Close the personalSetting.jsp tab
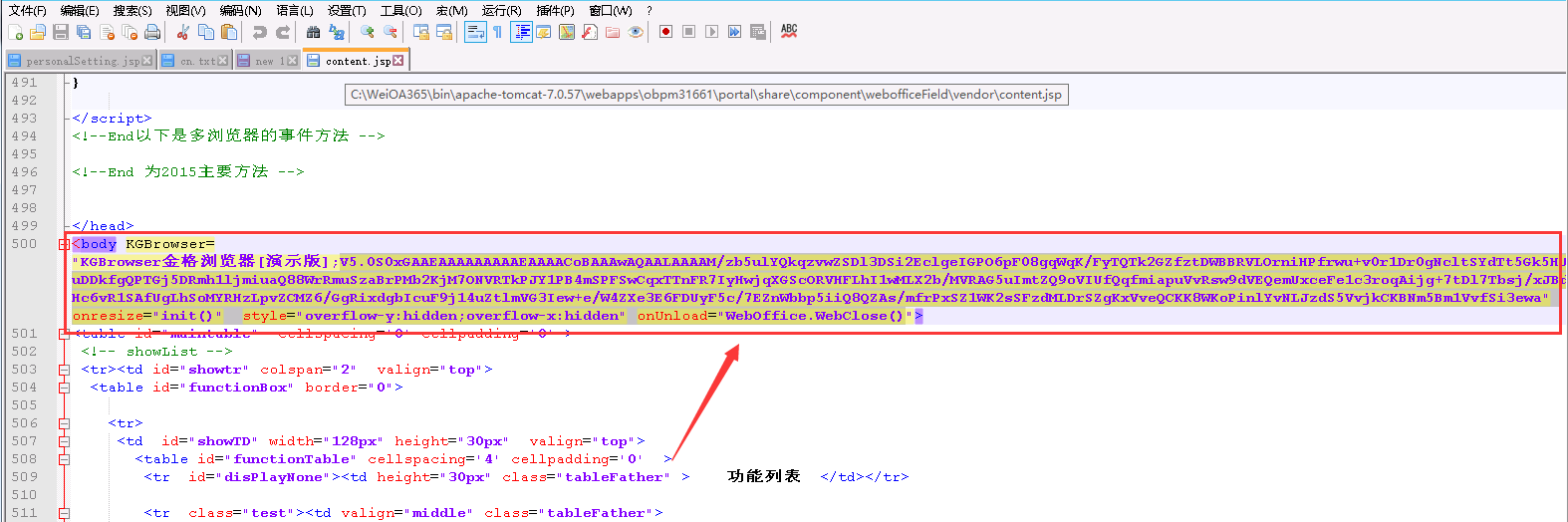This screenshot has height=522, width=1568. (x=147, y=61)
